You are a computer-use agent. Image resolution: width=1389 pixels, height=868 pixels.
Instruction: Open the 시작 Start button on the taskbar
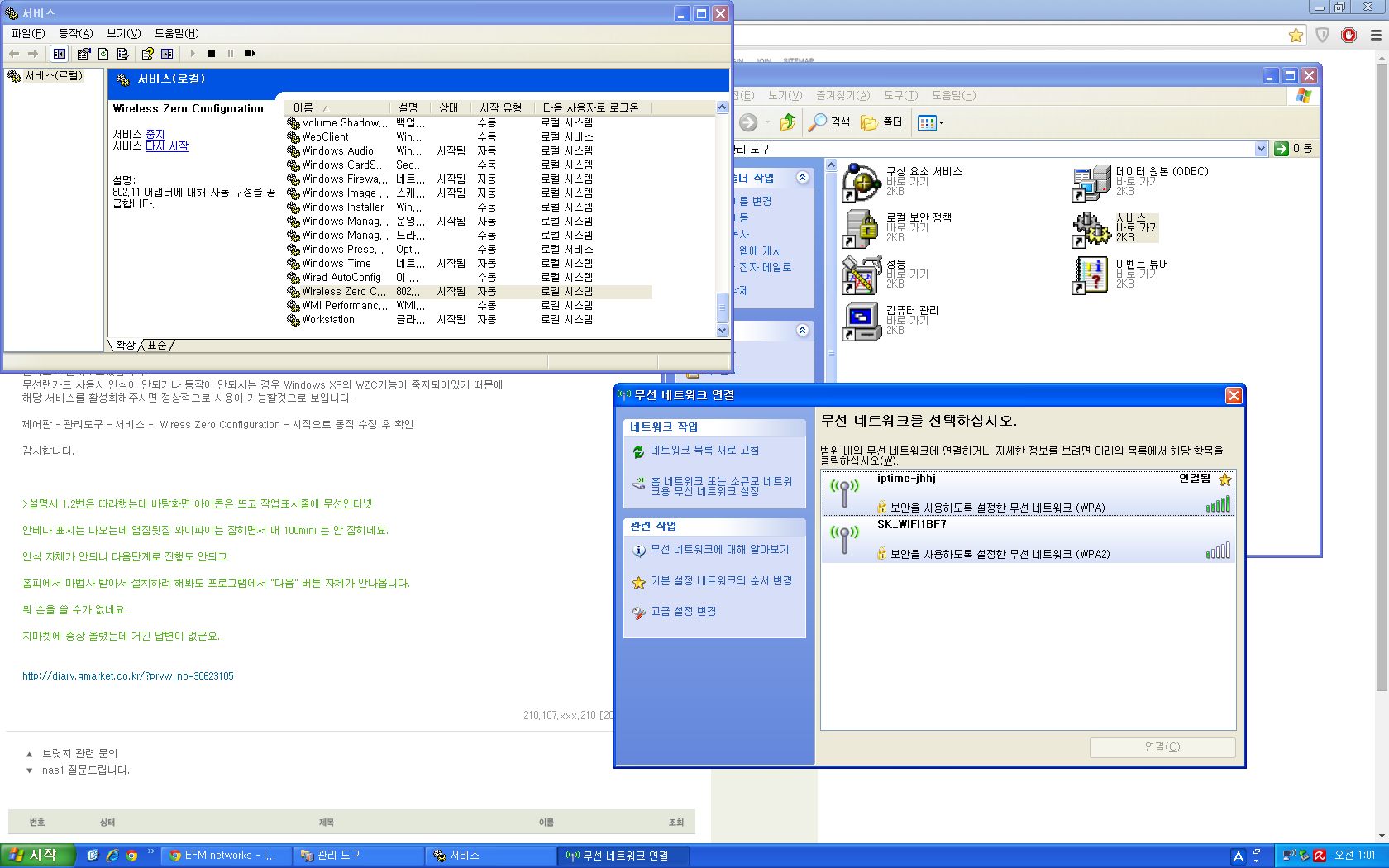click(x=39, y=856)
